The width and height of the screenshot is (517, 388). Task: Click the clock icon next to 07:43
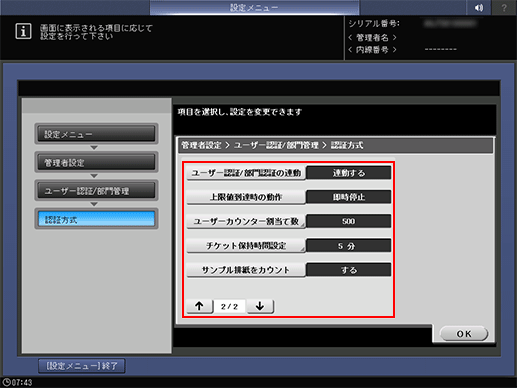tap(6, 382)
